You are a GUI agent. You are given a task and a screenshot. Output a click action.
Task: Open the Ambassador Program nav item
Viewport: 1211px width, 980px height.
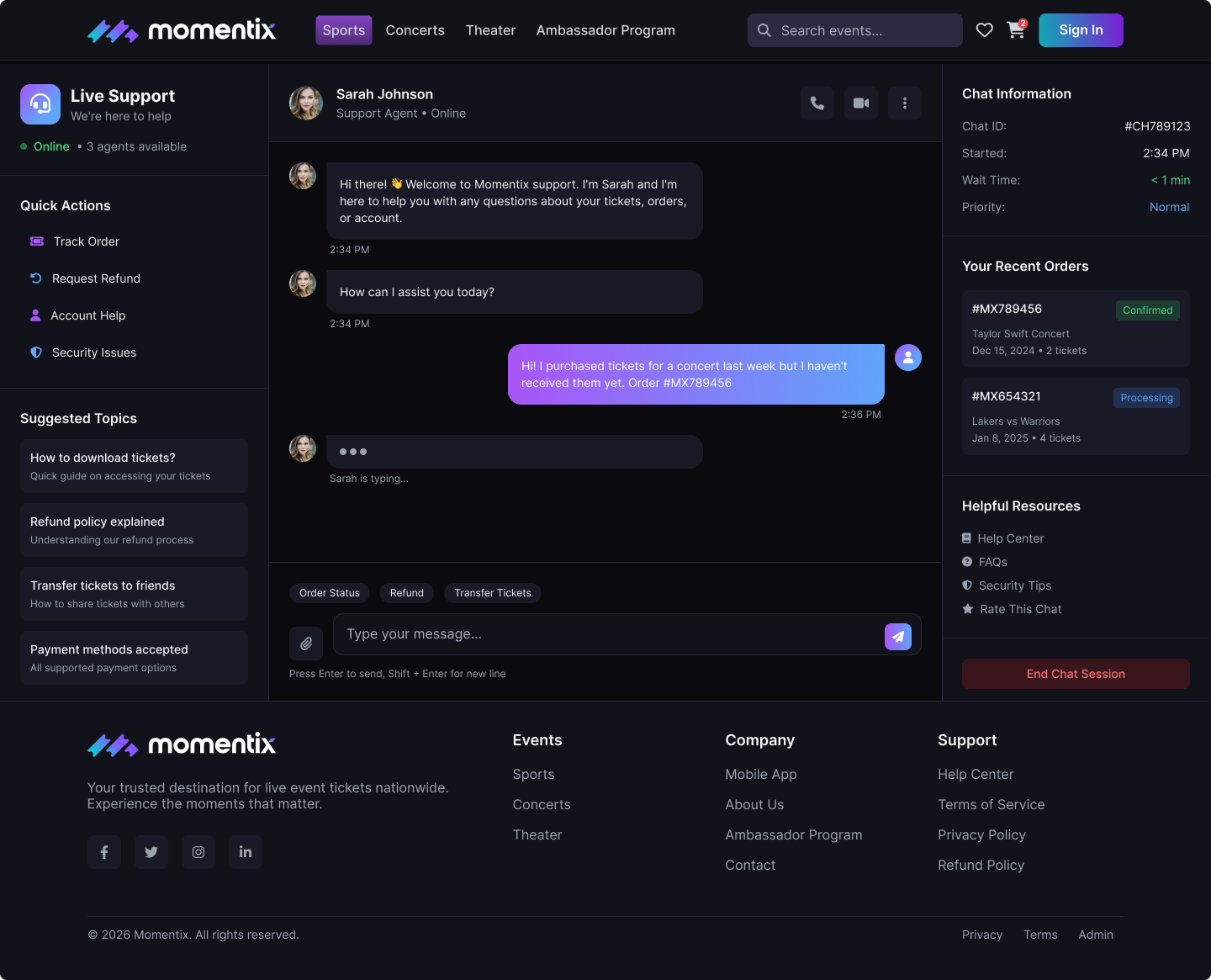[605, 30]
